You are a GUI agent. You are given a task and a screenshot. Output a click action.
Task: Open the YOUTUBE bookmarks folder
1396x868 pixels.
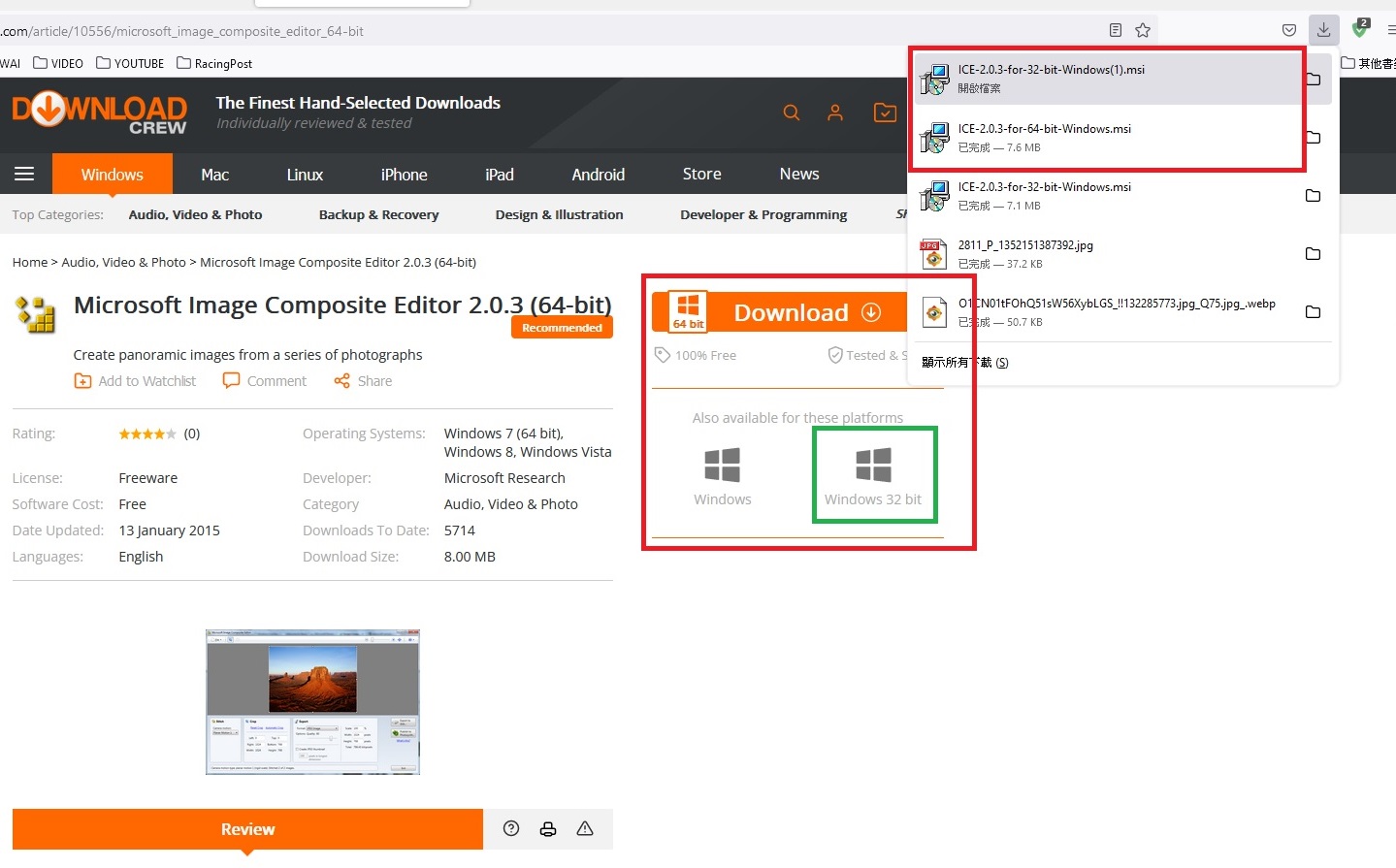pos(130,63)
